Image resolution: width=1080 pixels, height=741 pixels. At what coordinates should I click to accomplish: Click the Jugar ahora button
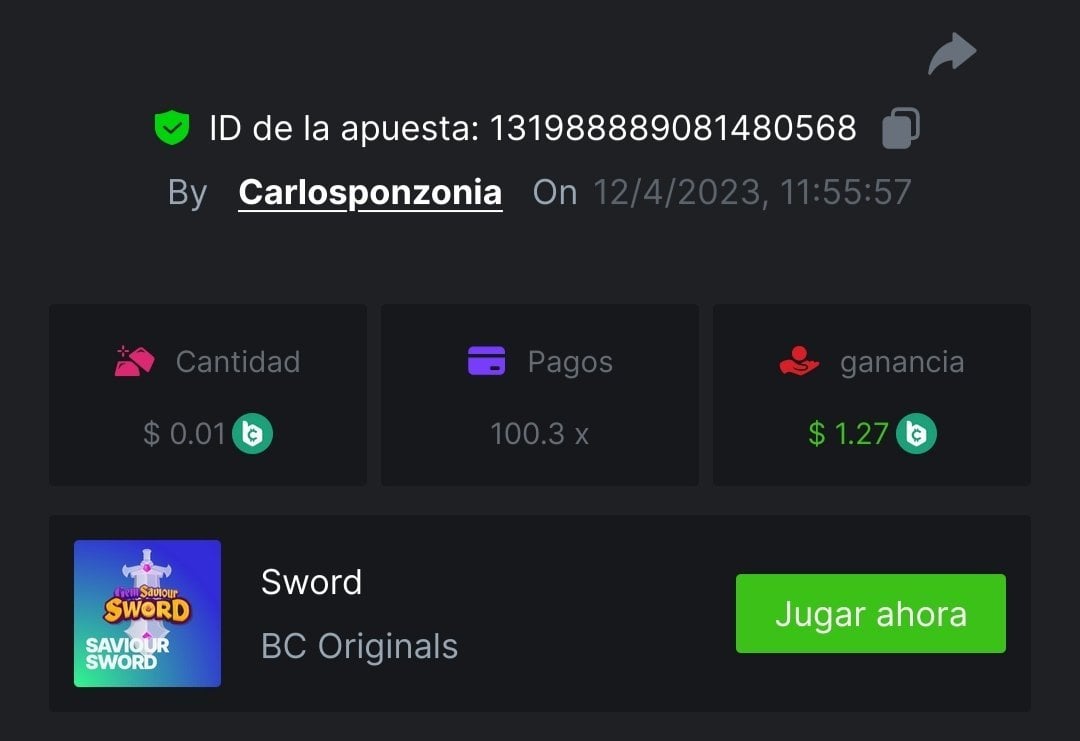click(x=871, y=614)
